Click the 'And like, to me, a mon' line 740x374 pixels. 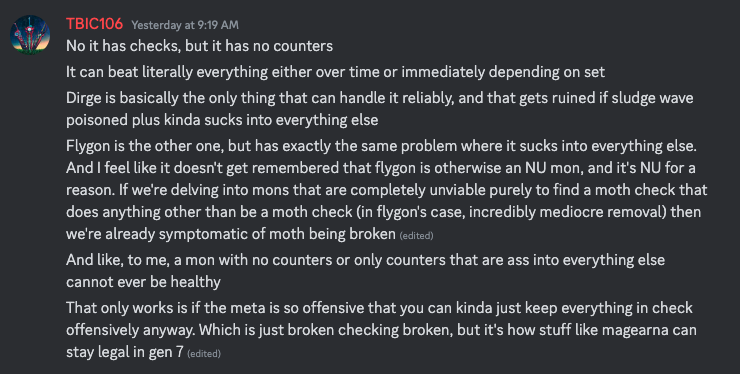point(365,260)
